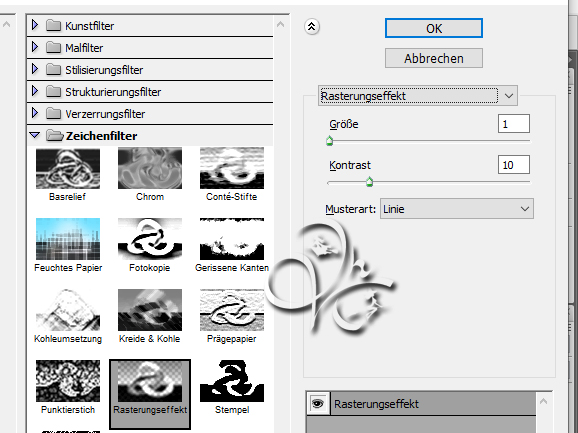578x433 pixels.
Task: Open the Stilisierungsfilter category
Action: pos(35,69)
